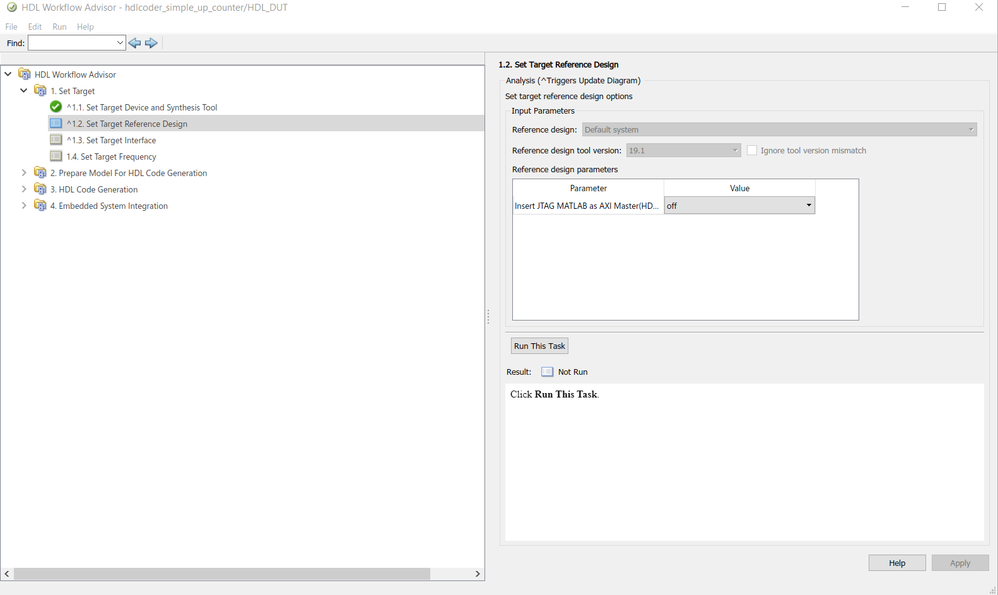Expand the 3. HDL Code Generation node

click(24, 189)
